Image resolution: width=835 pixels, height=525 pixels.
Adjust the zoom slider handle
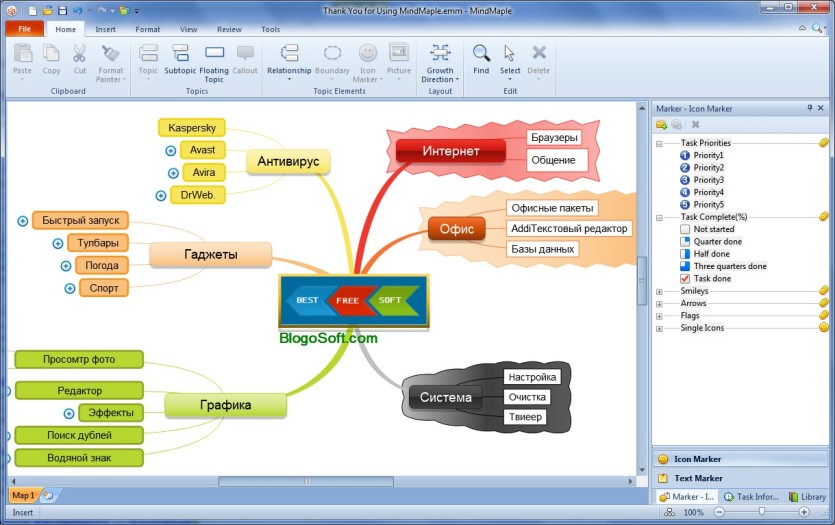762,512
